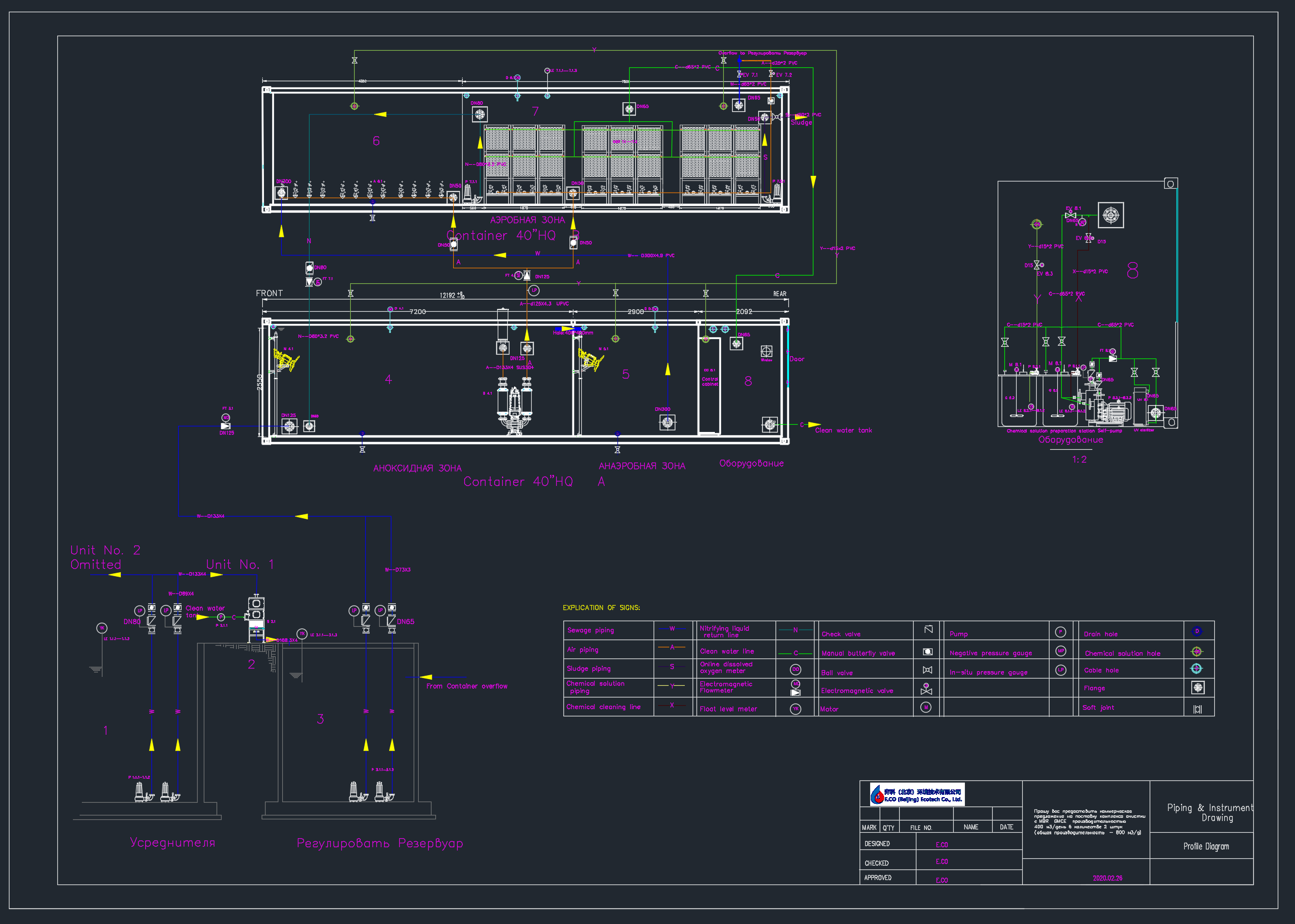Click the blue Sewage piping W line sample

tap(672, 628)
